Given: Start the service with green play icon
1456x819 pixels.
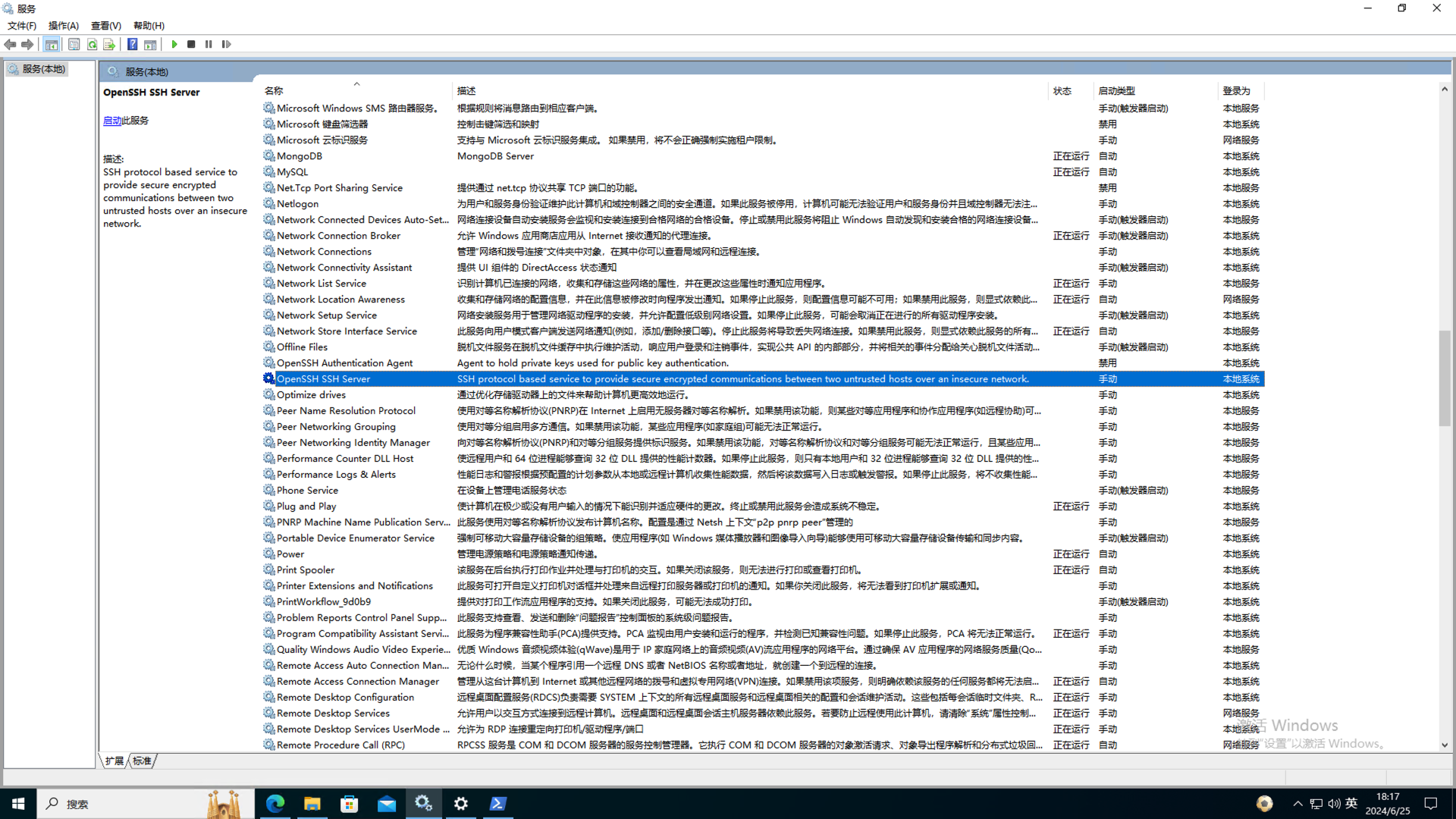Looking at the screenshot, I should point(174,45).
